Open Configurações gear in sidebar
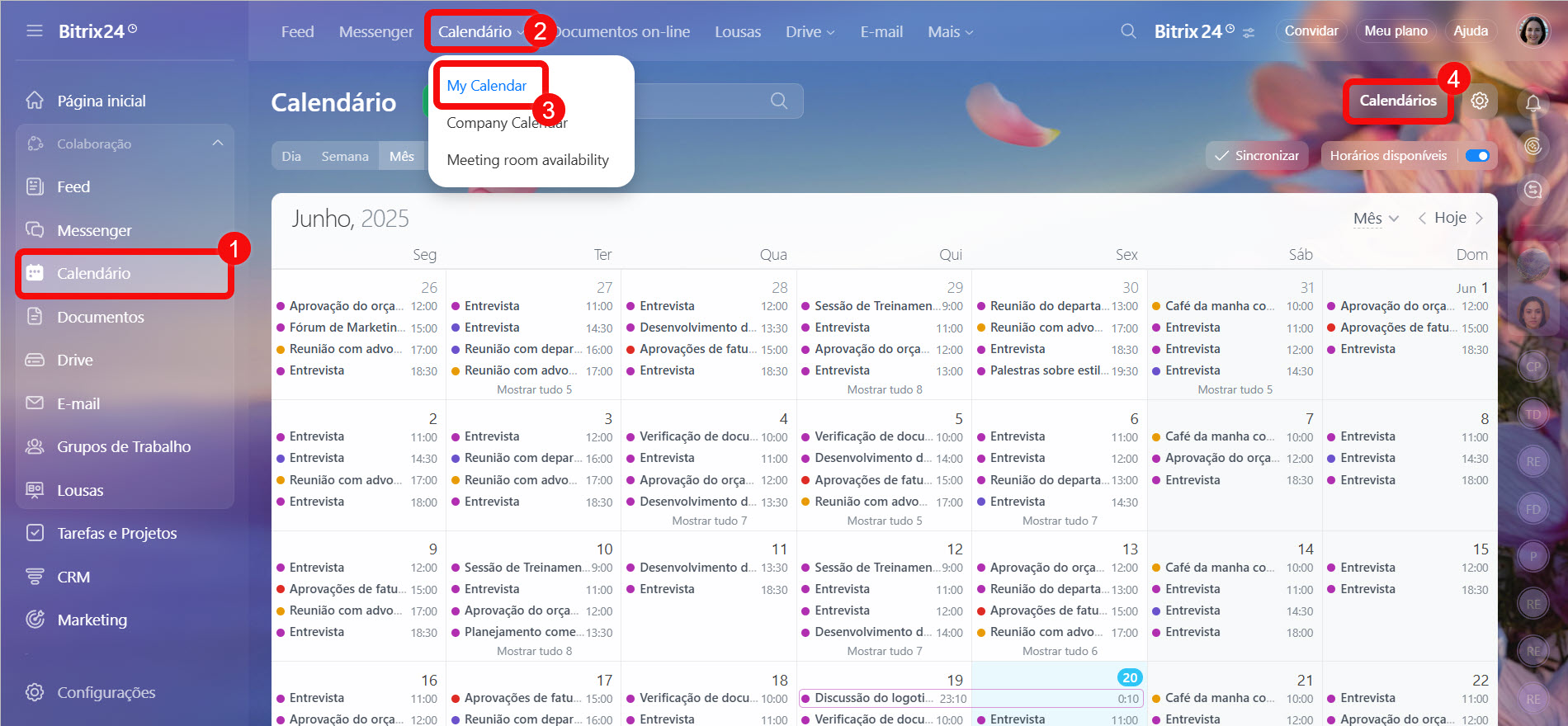This screenshot has height=726, width=1568. (x=35, y=692)
